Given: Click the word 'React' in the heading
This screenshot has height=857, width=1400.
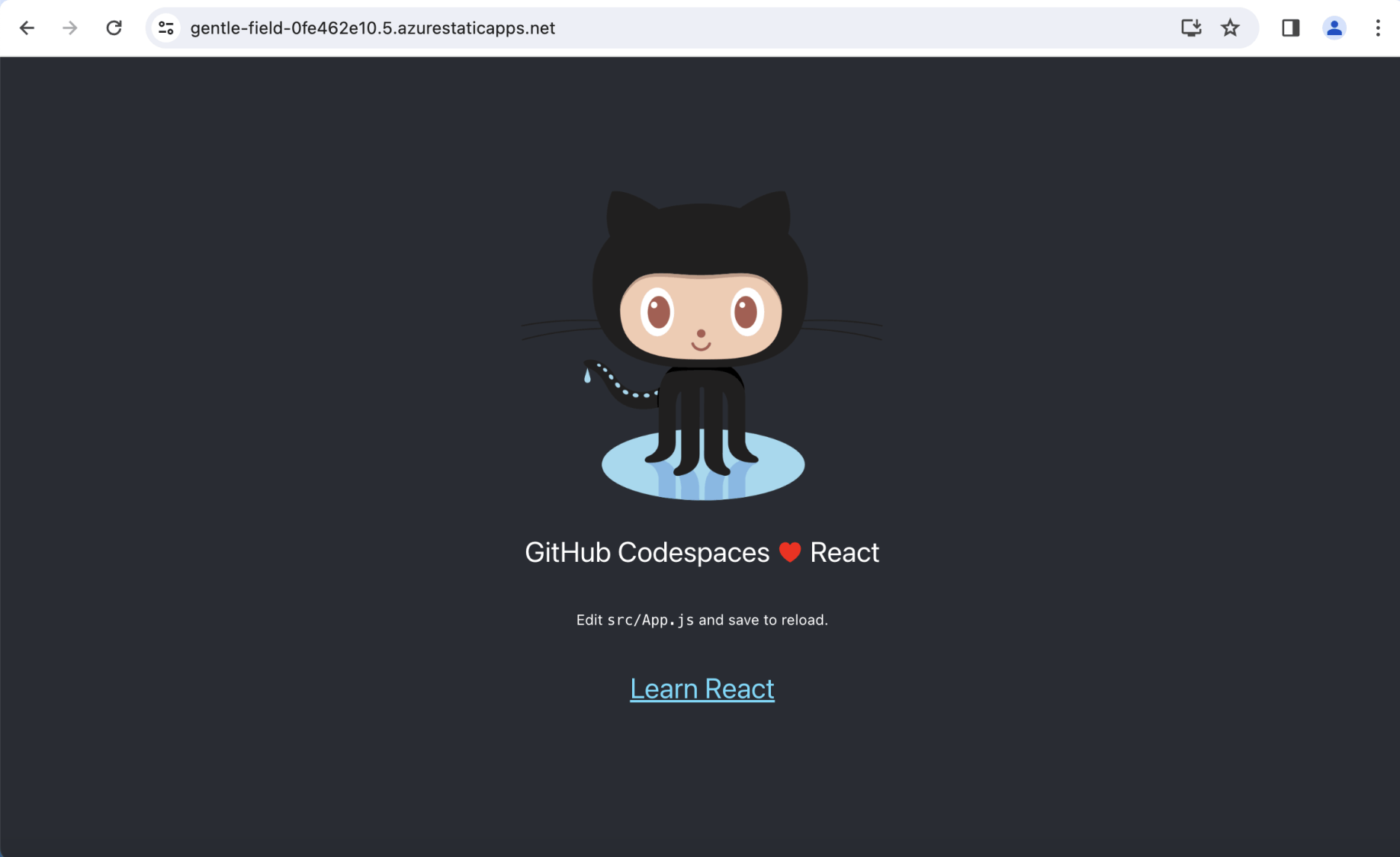Looking at the screenshot, I should (x=844, y=552).
